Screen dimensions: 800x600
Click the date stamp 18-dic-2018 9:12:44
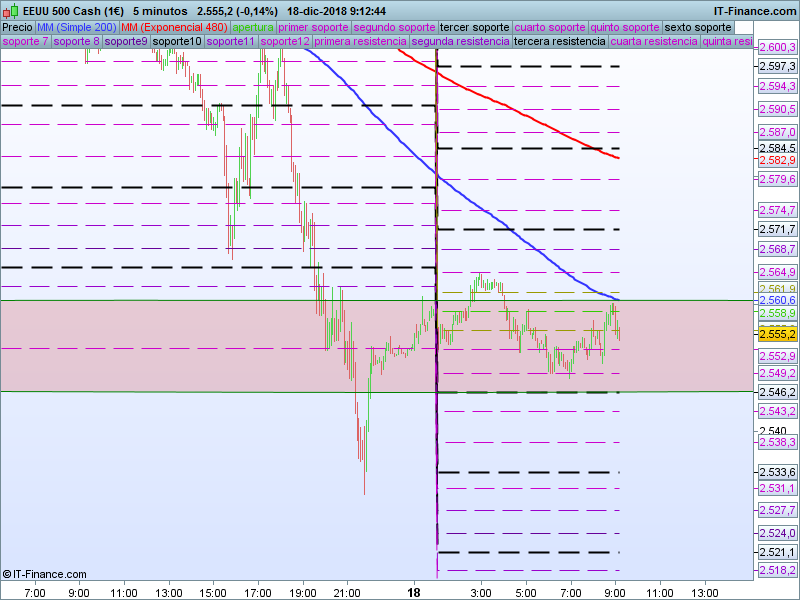point(336,11)
